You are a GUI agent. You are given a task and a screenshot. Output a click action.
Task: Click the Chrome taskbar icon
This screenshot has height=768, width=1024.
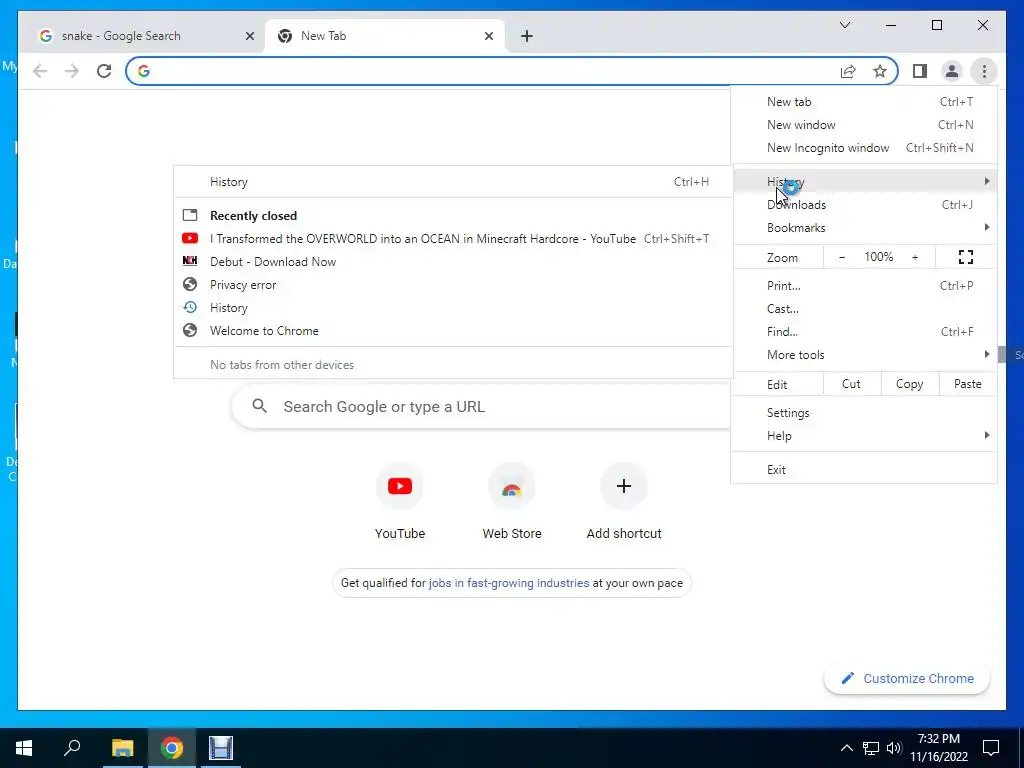coord(172,748)
